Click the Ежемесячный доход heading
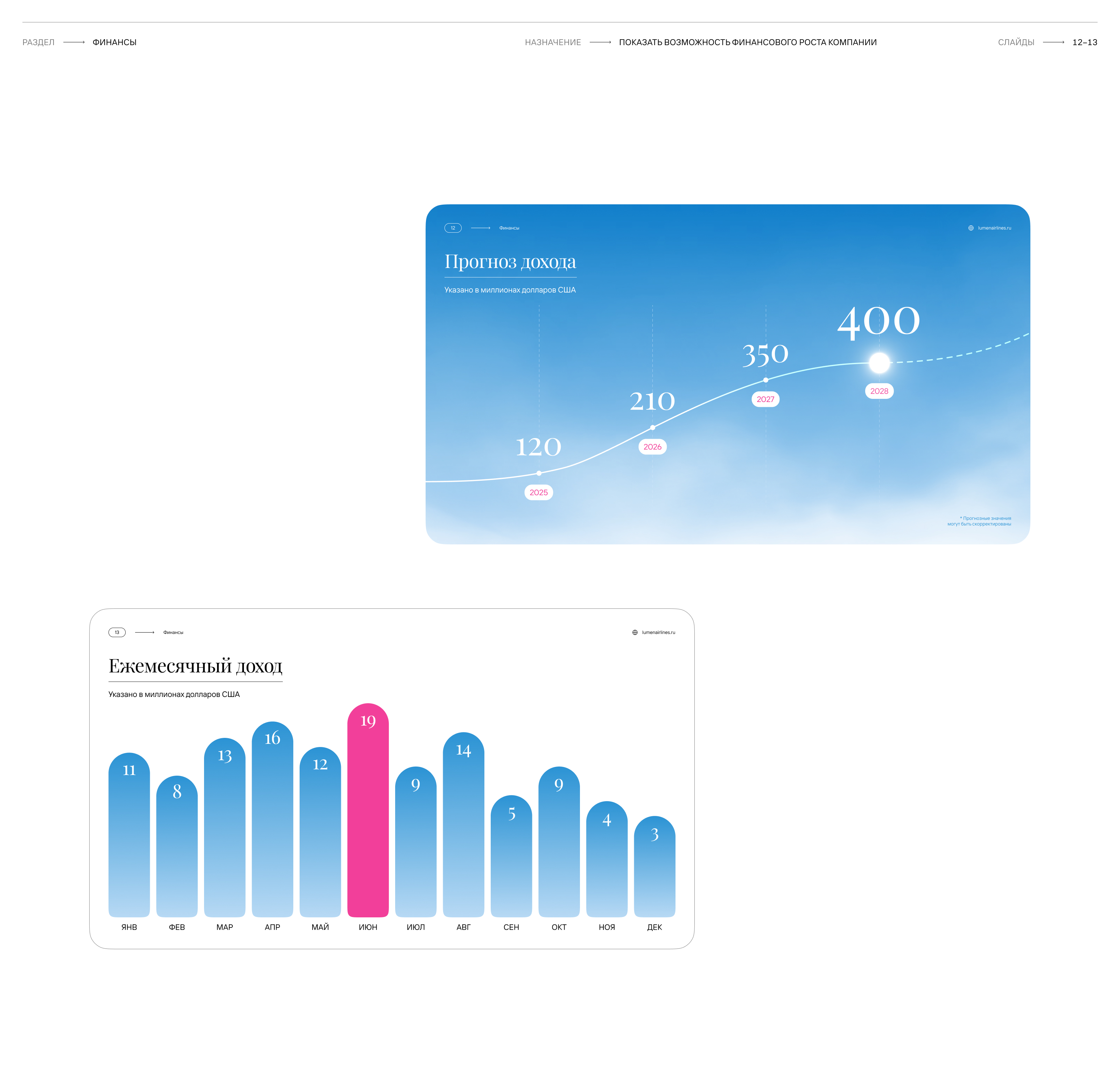 click(x=195, y=666)
